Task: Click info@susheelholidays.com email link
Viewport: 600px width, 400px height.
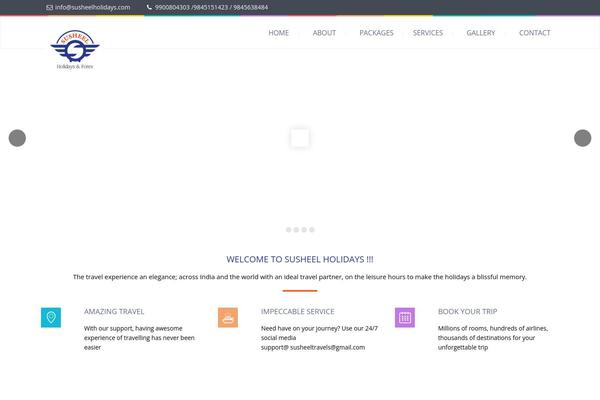Action: [x=93, y=7]
